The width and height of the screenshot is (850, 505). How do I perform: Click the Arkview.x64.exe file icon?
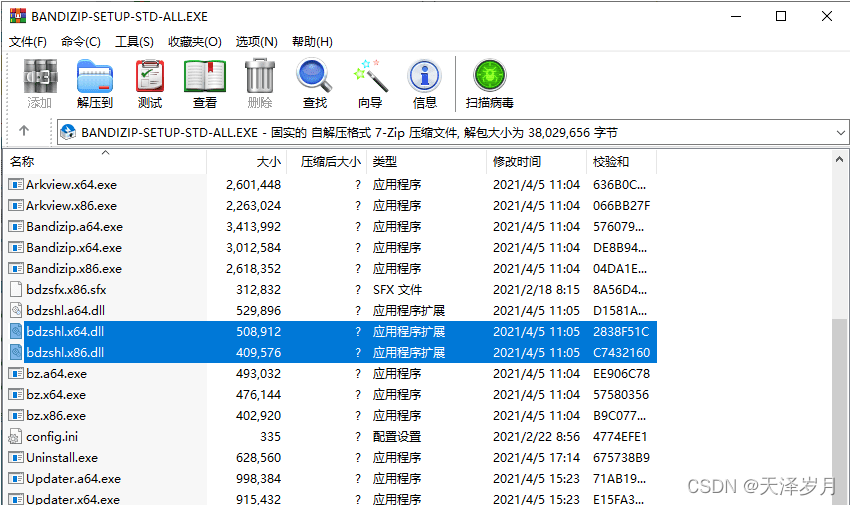[x=16, y=185]
